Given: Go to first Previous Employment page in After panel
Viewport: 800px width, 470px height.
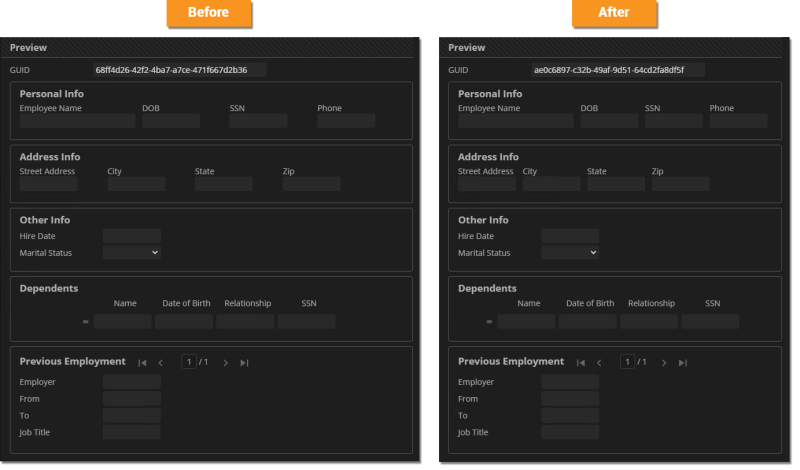Looking at the screenshot, I should point(581,363).
